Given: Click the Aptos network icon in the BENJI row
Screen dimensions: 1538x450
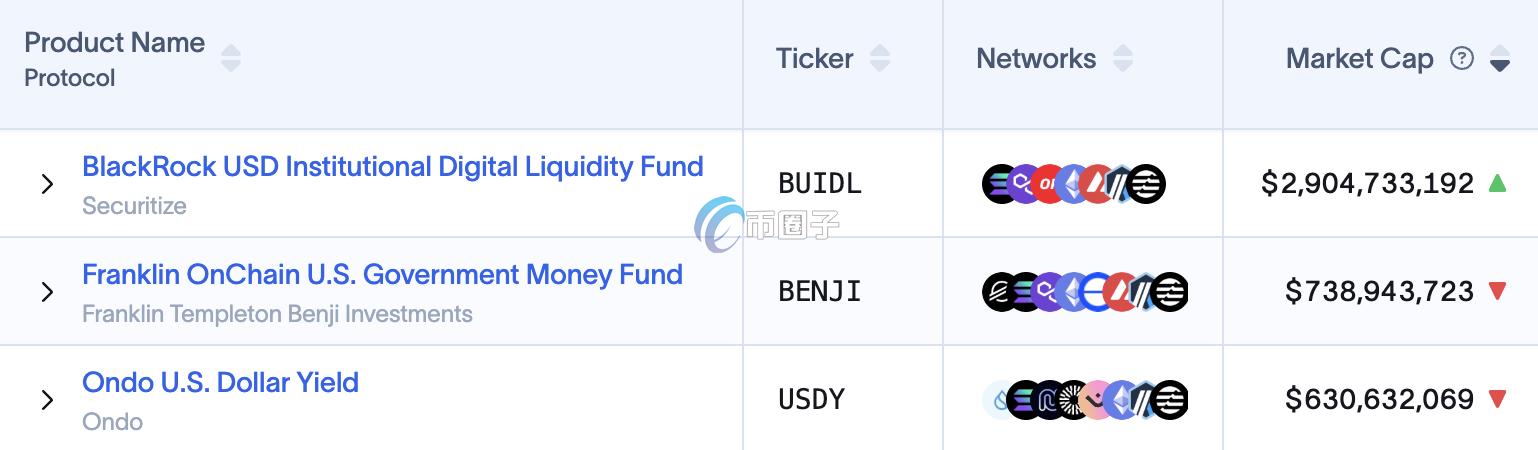Looking at the screenshot, I should pos(1171,292).
